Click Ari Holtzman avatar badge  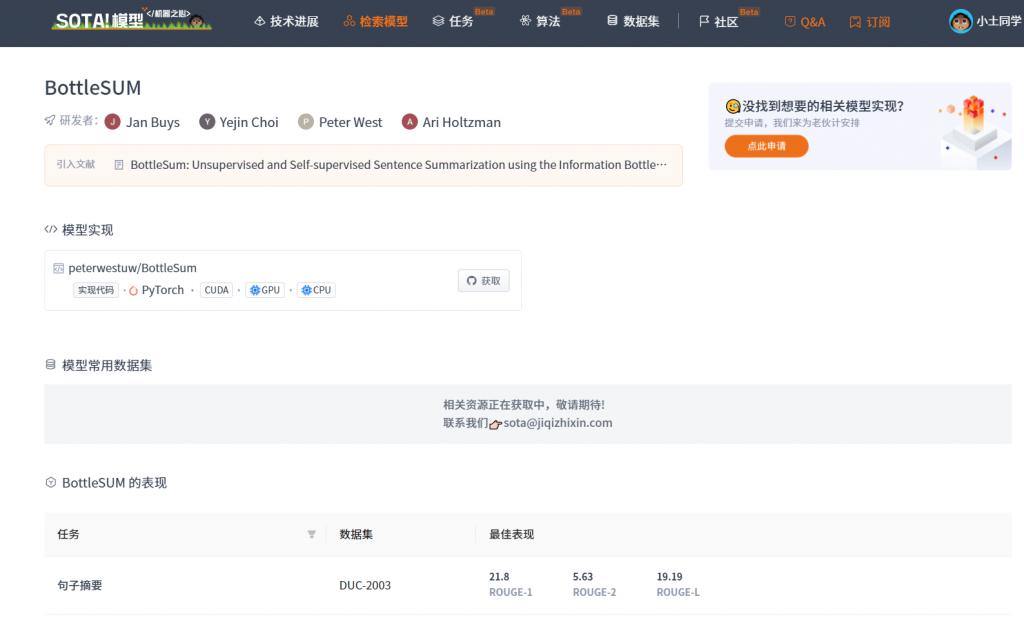tap(409, 121)
